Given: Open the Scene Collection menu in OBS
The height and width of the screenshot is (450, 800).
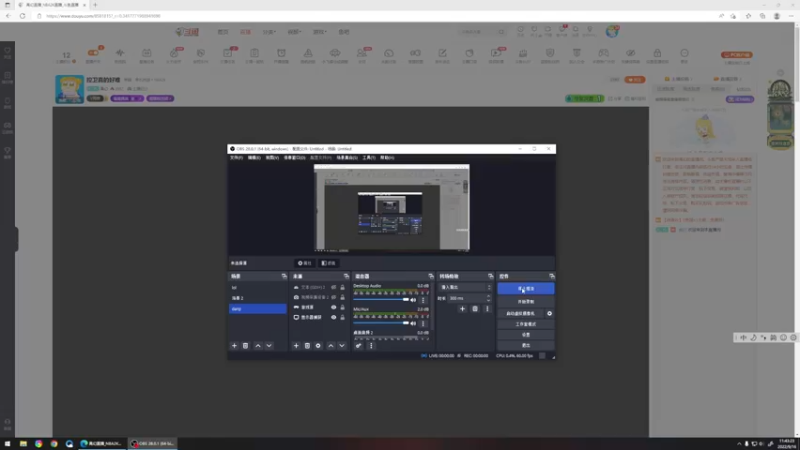Looking at the screenshot, I should click(x=347, y=158).
